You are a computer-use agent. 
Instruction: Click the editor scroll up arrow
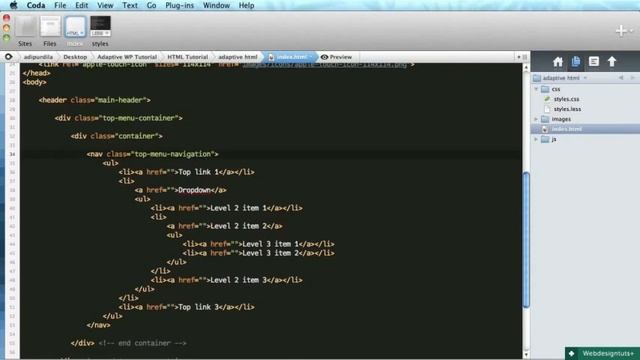pyautogui.click(x=526, y=68)
